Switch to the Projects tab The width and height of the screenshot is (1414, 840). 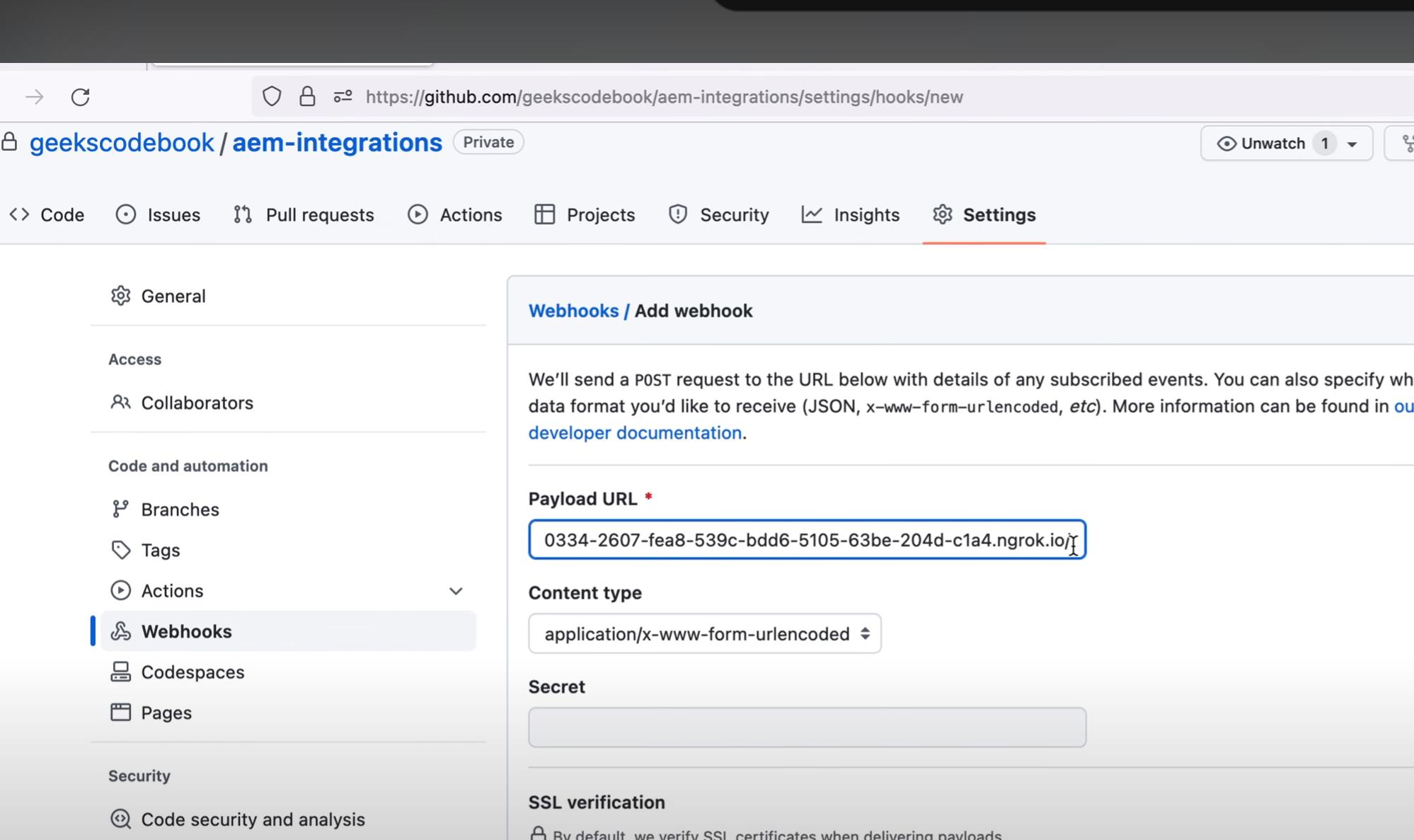coord(585,214)
